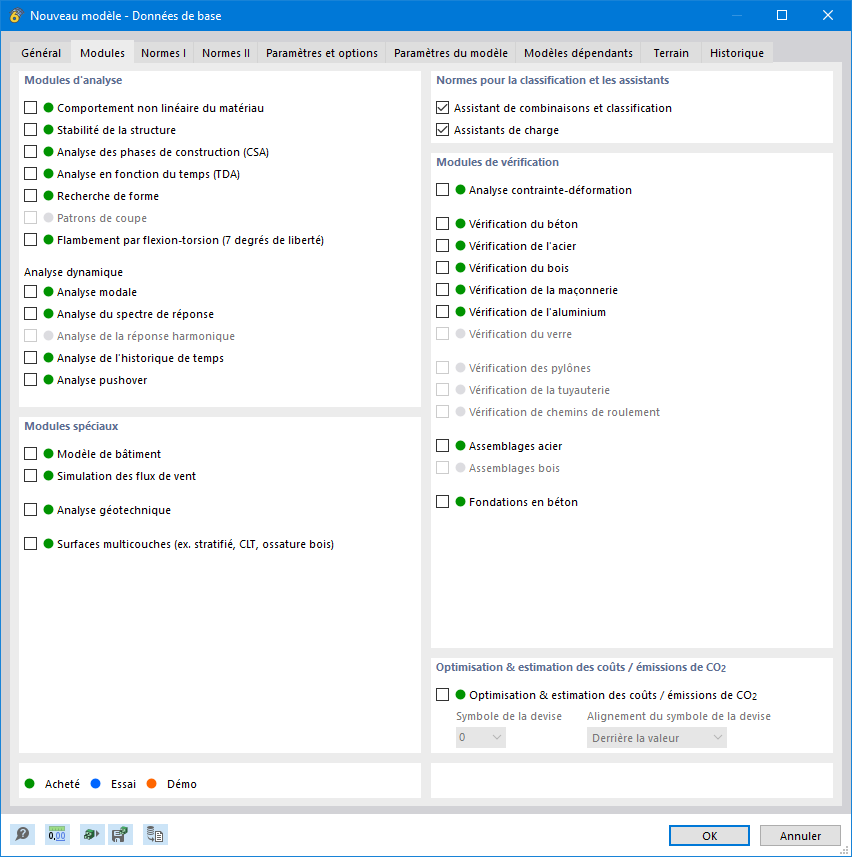Screen dimensions: 852x857
Task: Open Paramètres du modèle tab
Action: point(451,53)
